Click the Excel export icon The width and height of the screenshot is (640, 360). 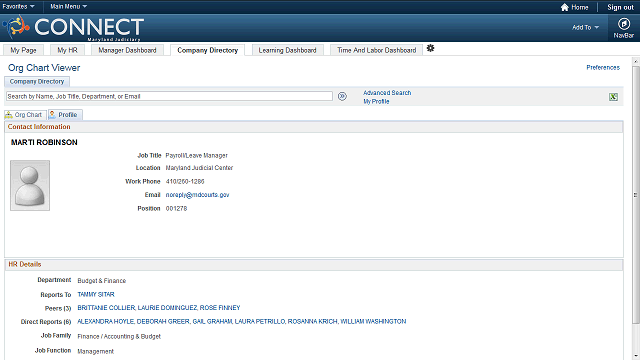pos(613,97)
